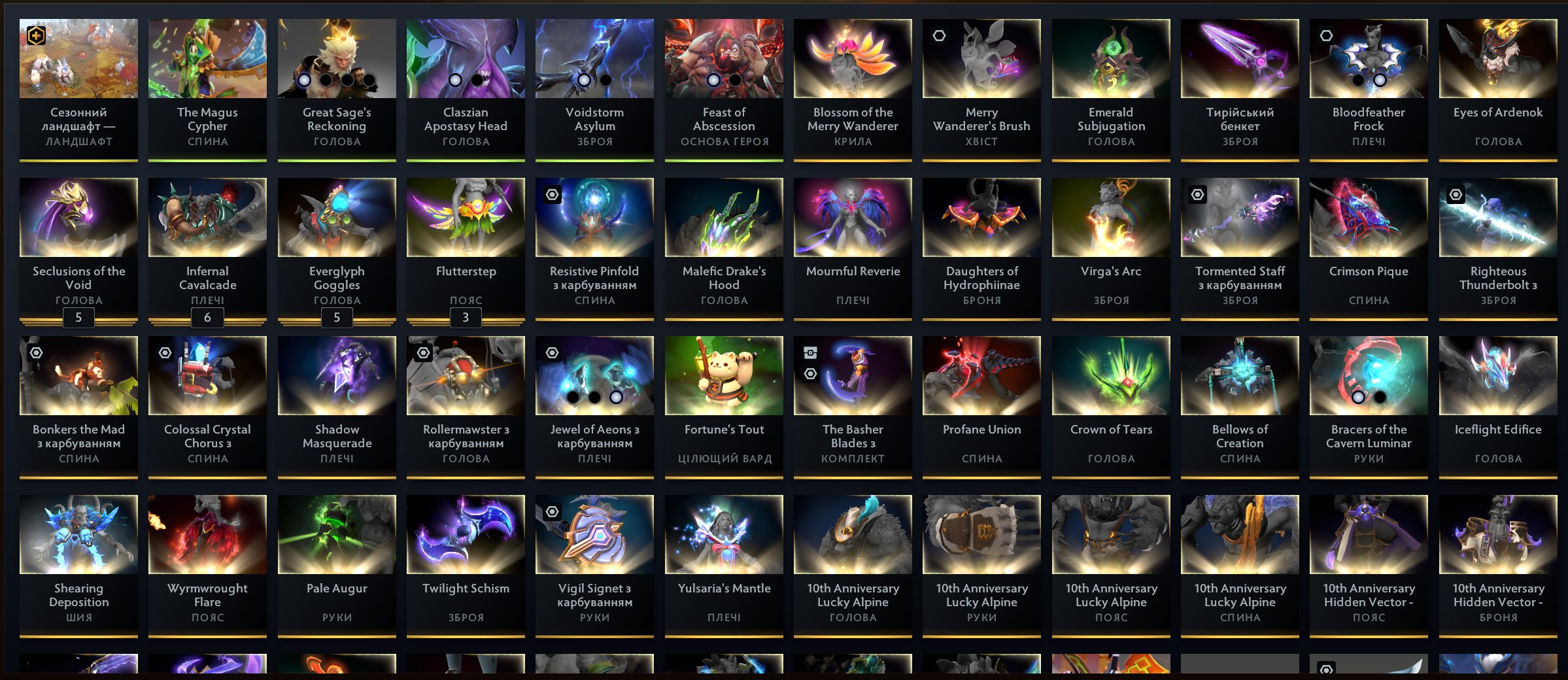This screenshot has width=1568, height=680.
Task: Click the gem icon on Tormented Staff
Action: click(1197, 194)
